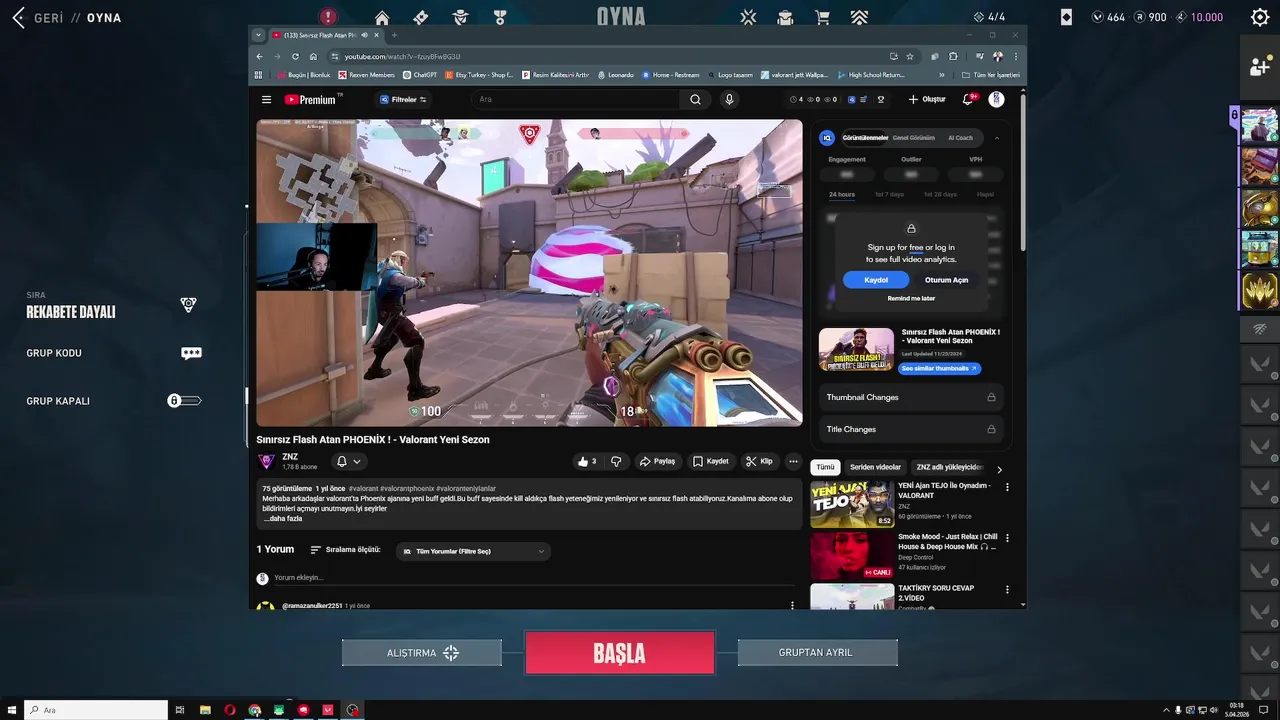The image size is (1280, 720).
Task: Open video more actions ellipsis
Action: 793,461
